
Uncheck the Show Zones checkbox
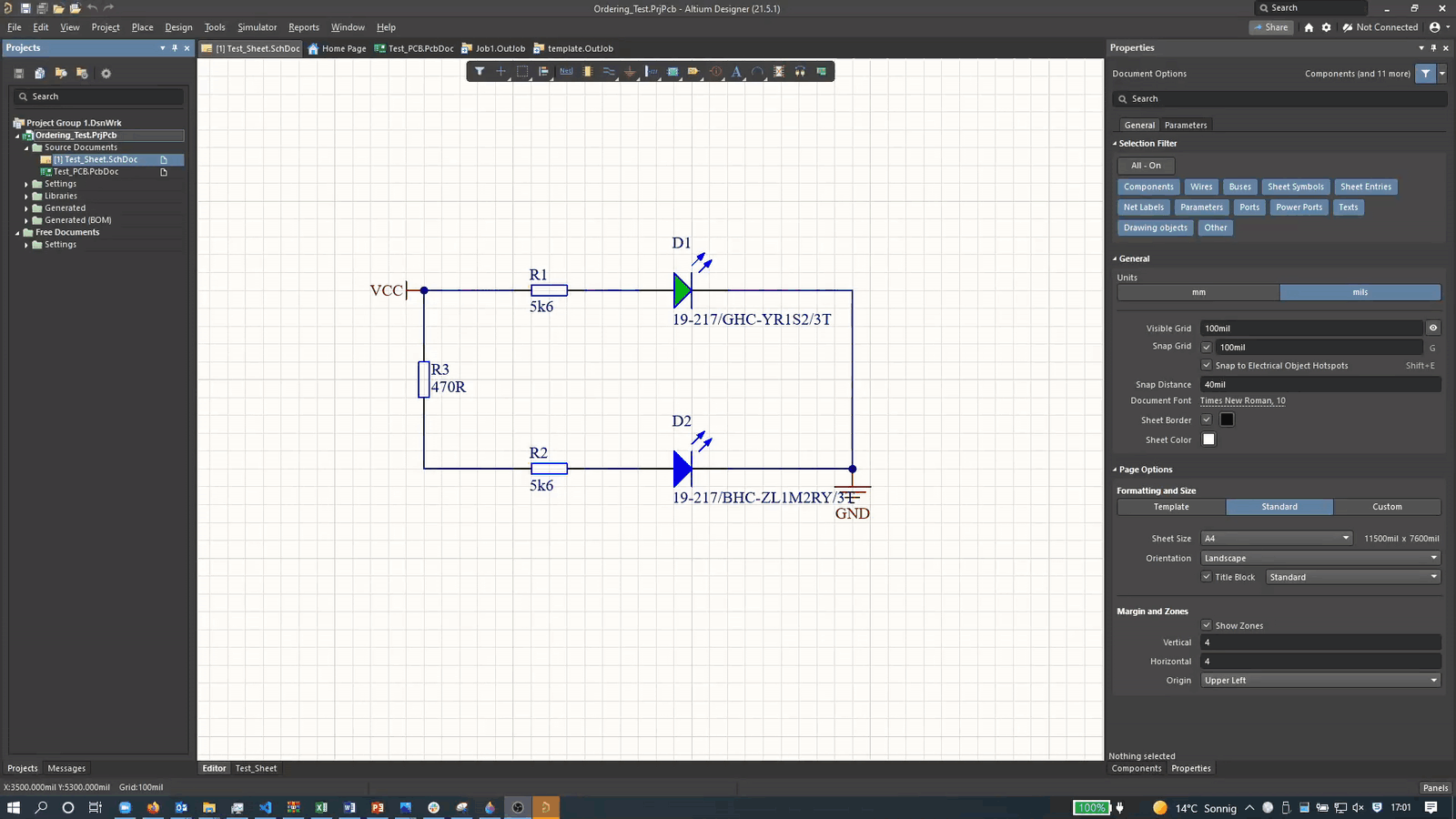tap(1207, 625)
